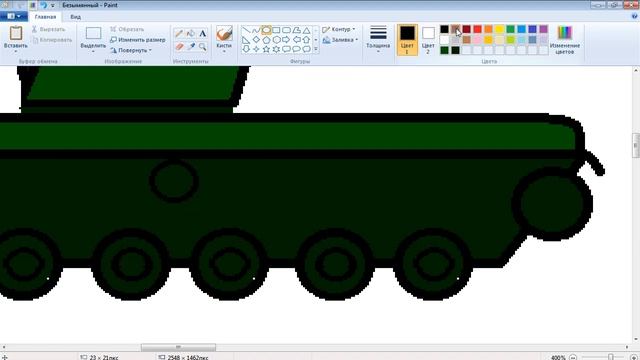This screenshot has height=360, width=640.
Task: Open the Заливка fill dropdown
Action: click(340, 40)
